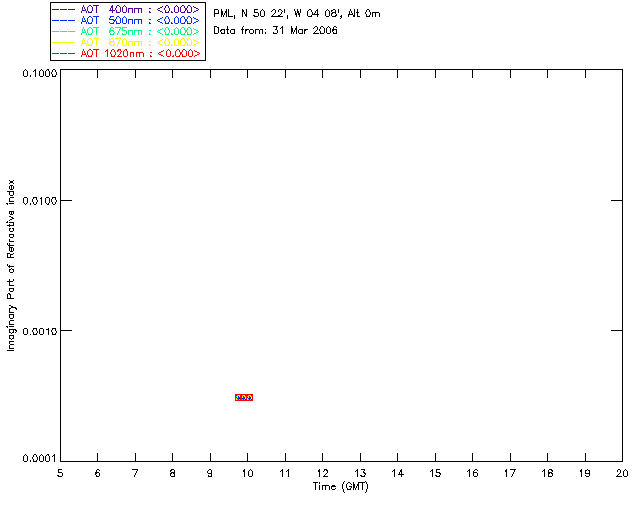Screen dimensions: 640x512
Task: Click the AOT 675nm legend entry
Action: point(126,31)
